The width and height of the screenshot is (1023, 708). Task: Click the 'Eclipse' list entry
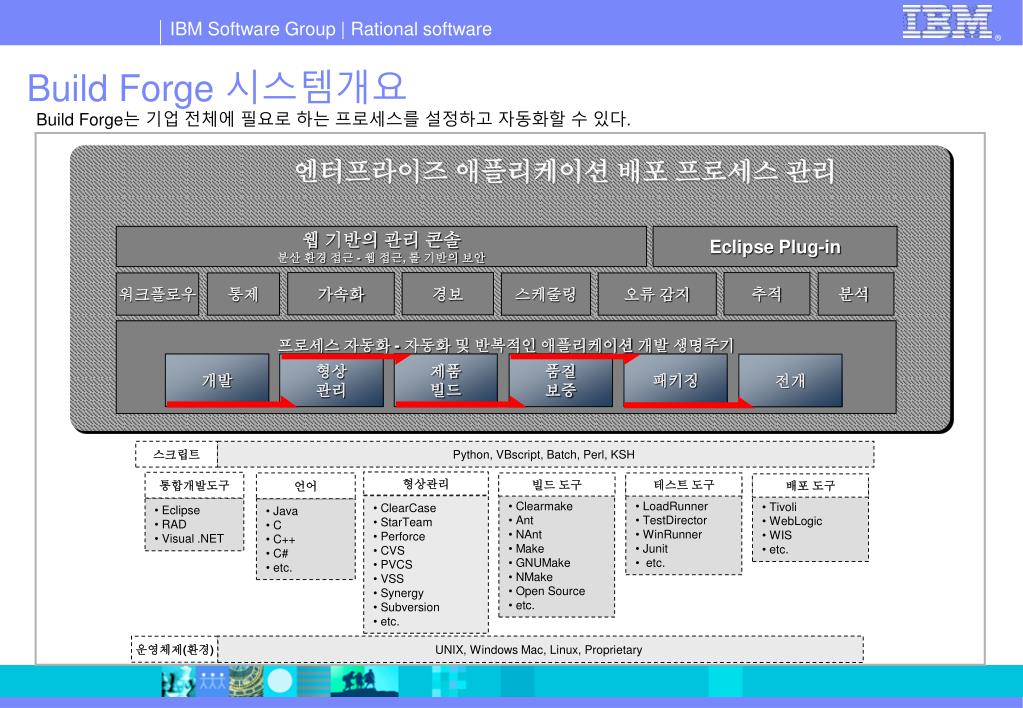(181, 510)
